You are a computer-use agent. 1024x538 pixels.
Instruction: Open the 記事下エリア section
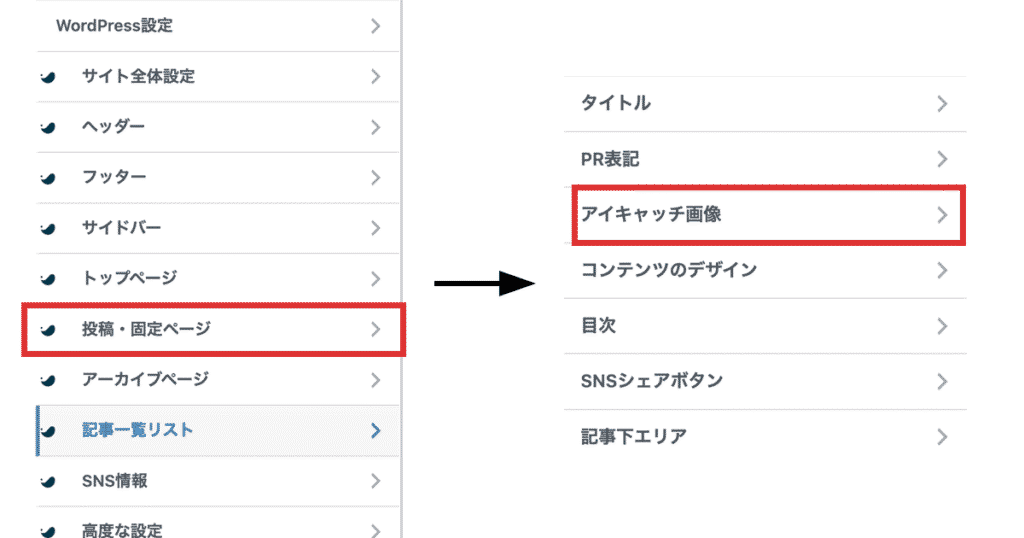coord(633,436)
